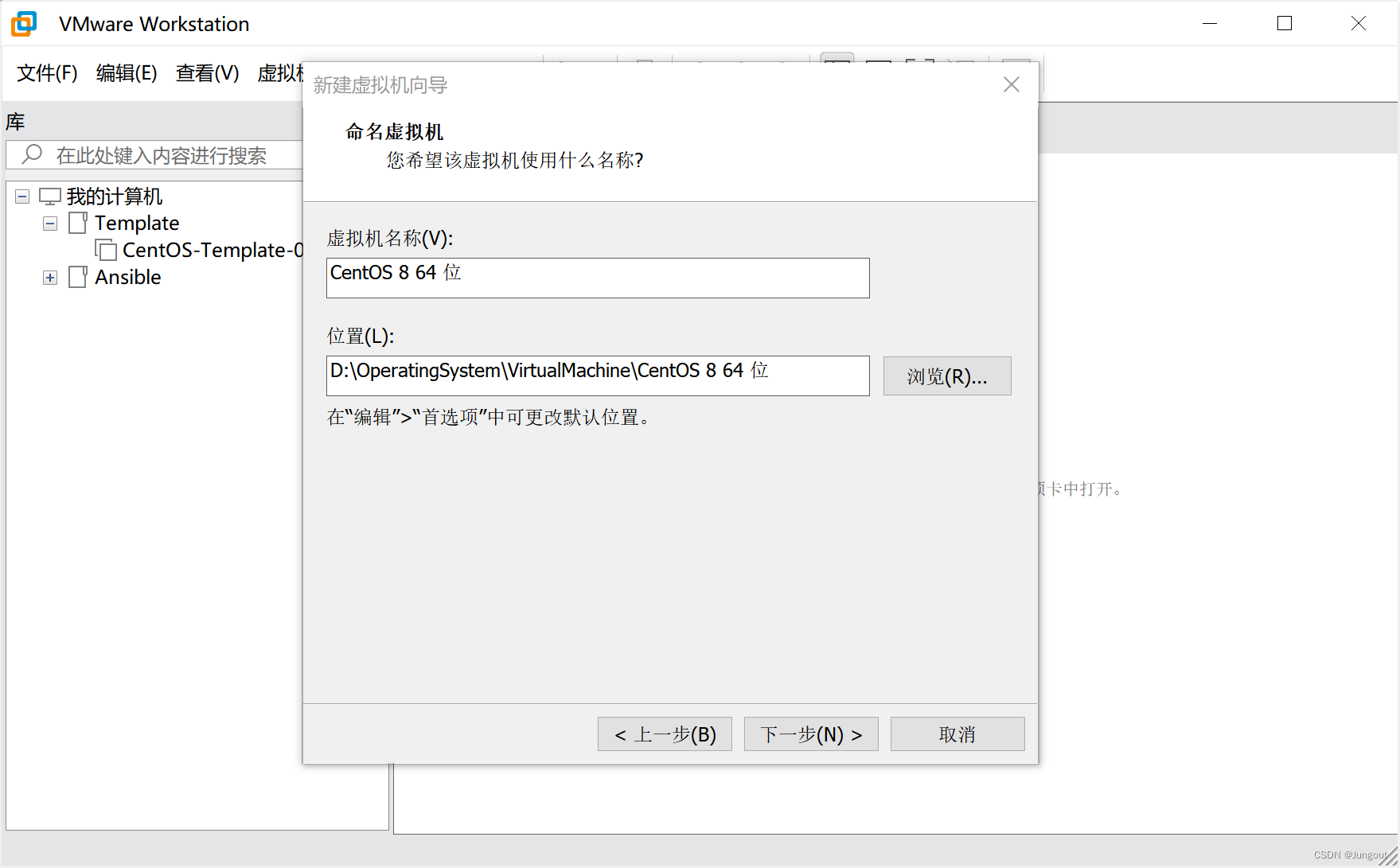This screenshot has height=868, width=1400.
Task: Open the 编辑(E) menu
Action: point(127,73)
